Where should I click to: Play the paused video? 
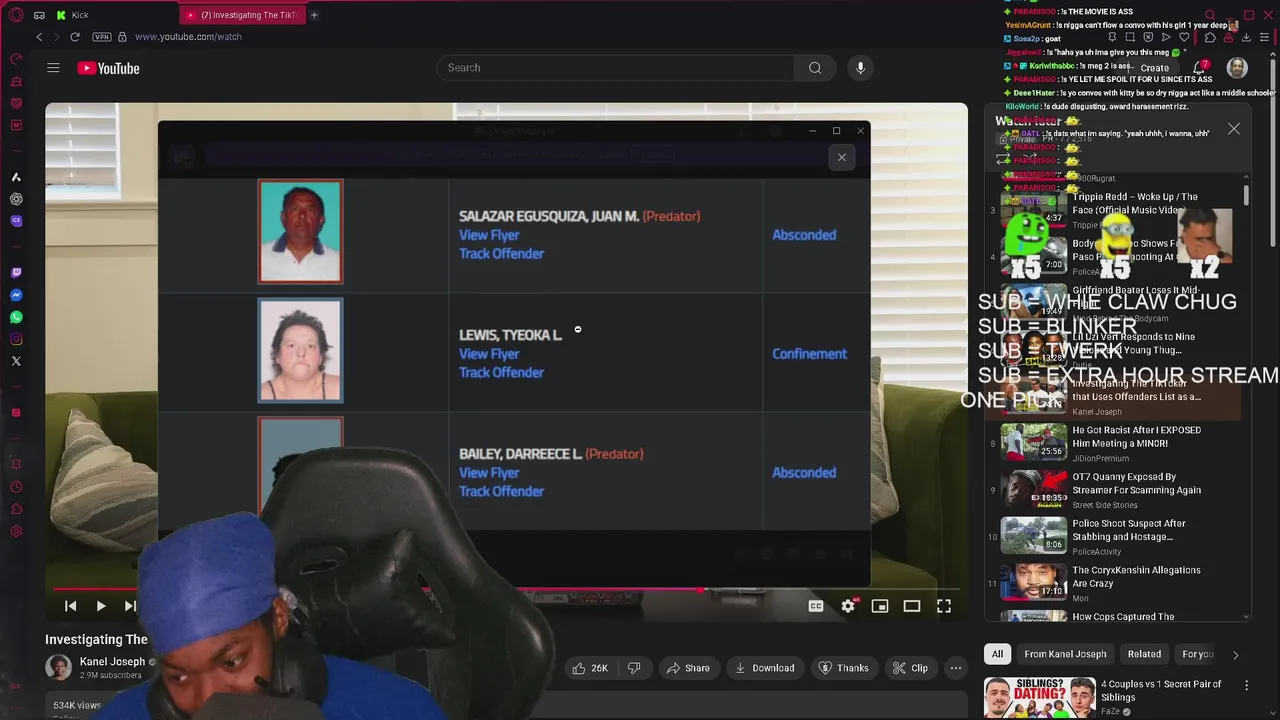[x=101, y=606]
